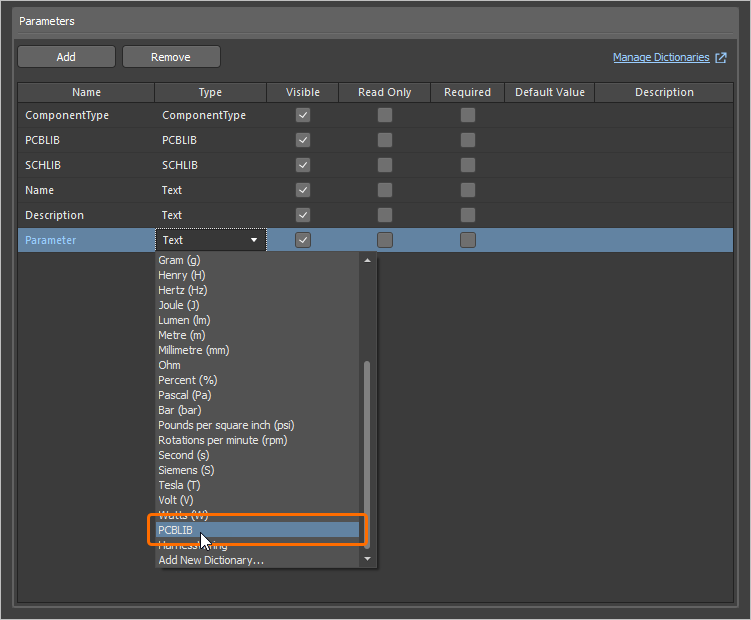Select the Description parameter row name cell

click(86, 215)
